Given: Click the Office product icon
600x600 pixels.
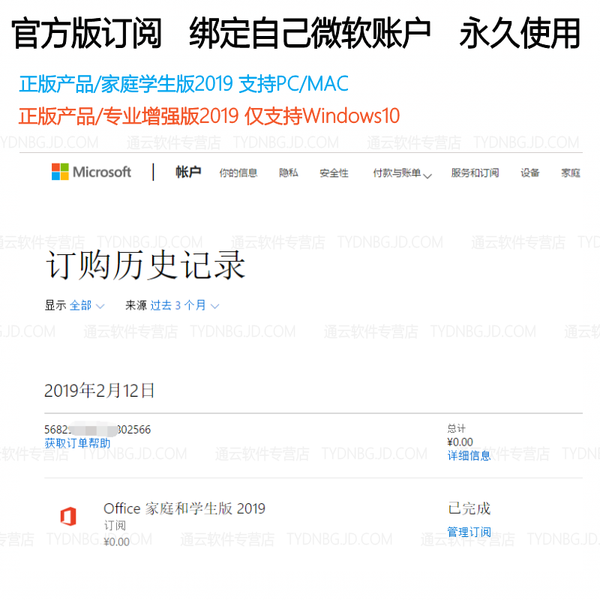Looking at the screenshot, I should click(x=68, y=516).
